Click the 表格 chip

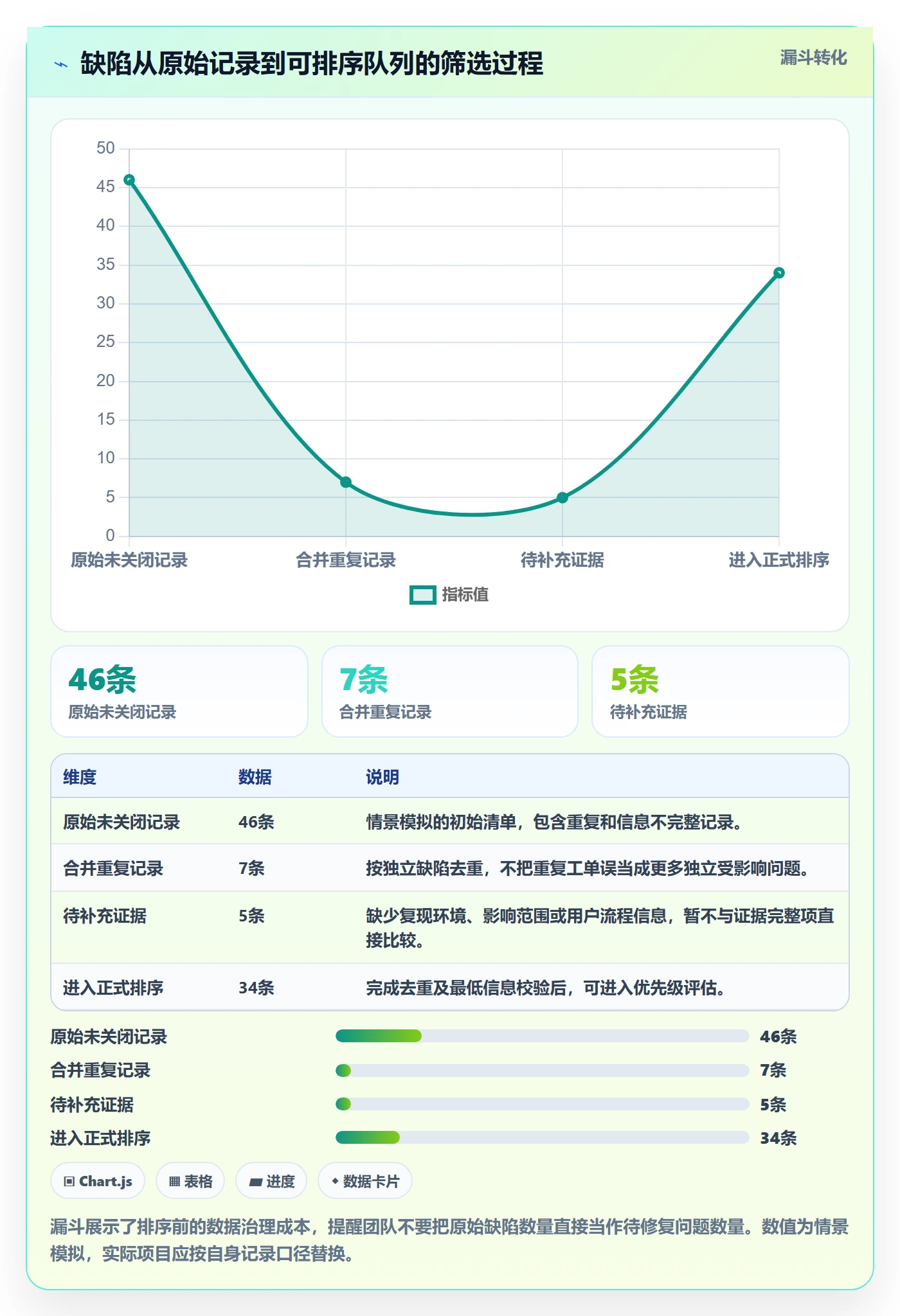tap(190, 1181)
